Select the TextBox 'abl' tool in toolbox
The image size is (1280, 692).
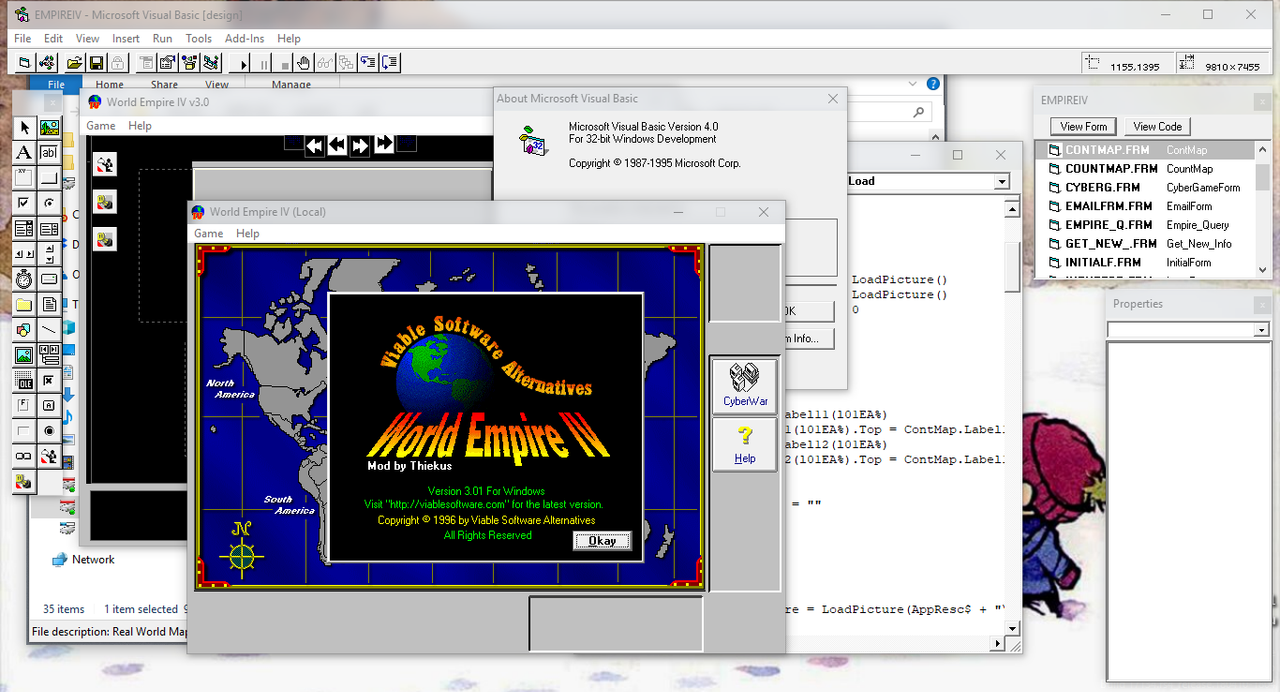point(49,153)
